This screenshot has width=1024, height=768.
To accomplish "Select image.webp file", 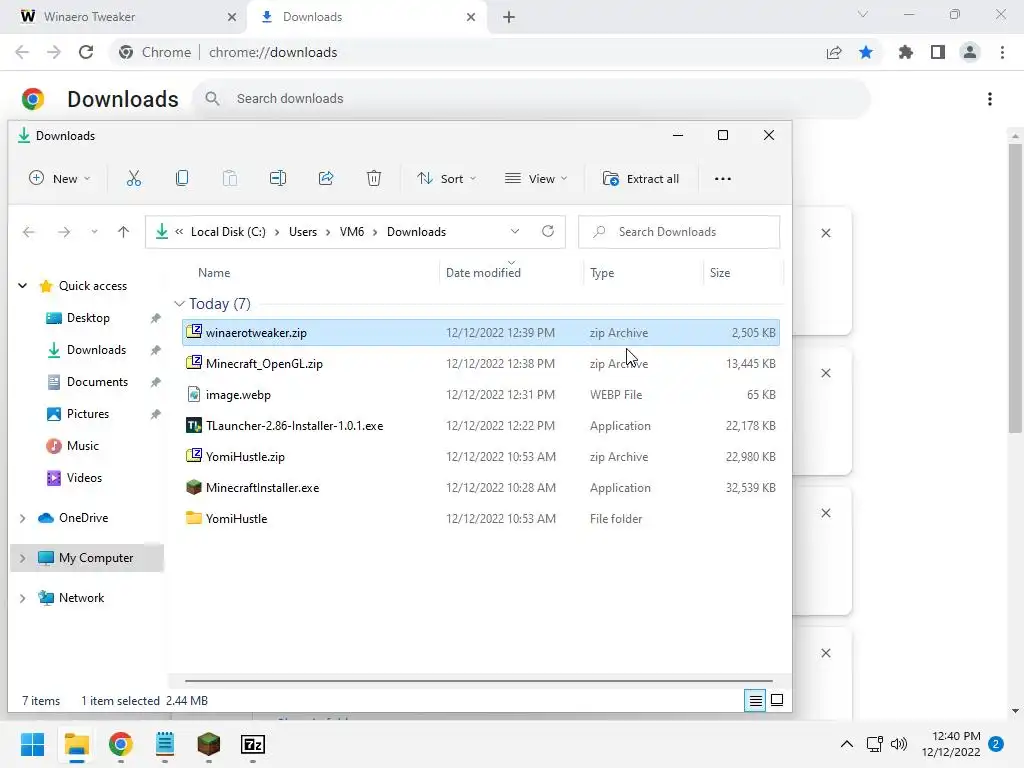I will (481, 394).
